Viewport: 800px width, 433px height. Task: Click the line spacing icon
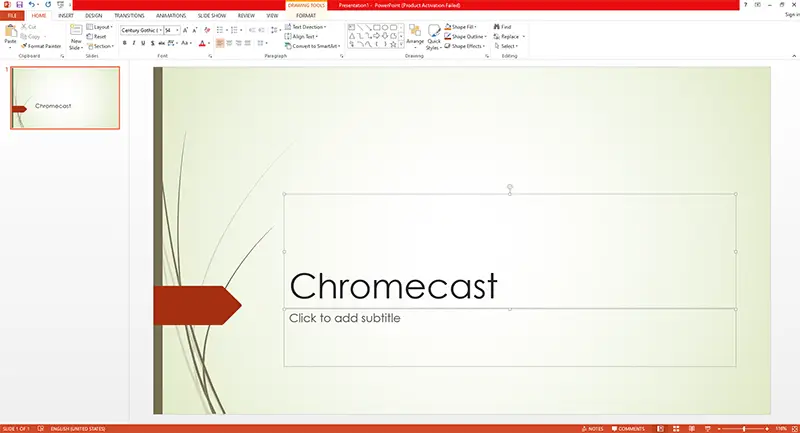coord(274,30)
